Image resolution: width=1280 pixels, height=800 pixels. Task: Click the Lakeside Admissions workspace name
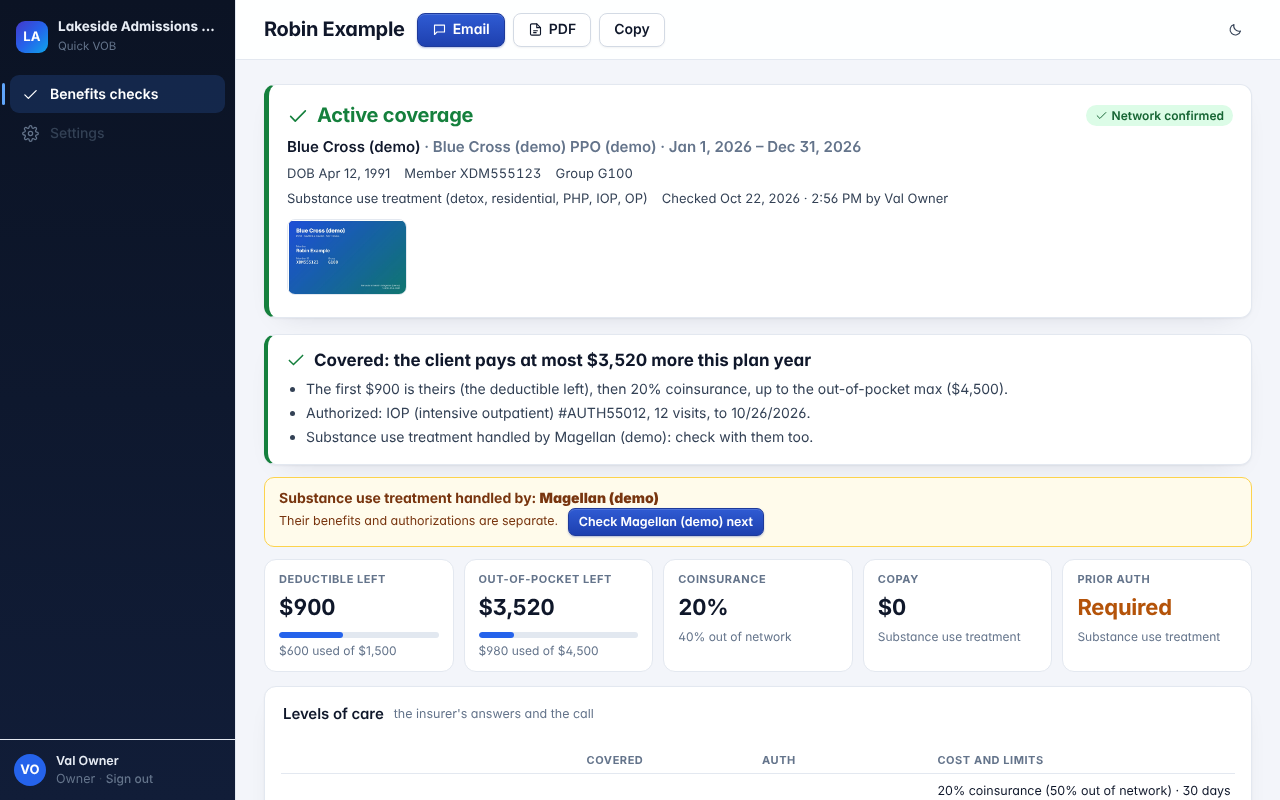(136, 27)
